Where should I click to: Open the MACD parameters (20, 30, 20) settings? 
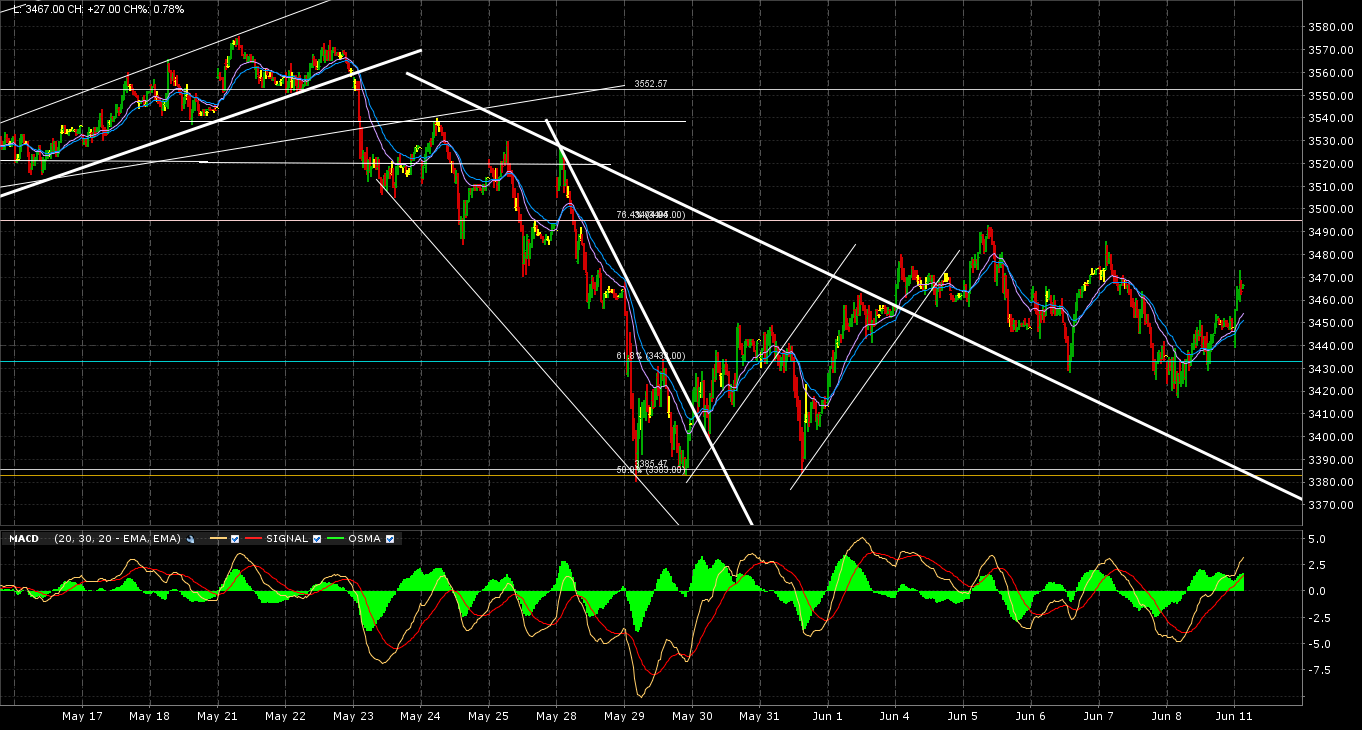117,538
